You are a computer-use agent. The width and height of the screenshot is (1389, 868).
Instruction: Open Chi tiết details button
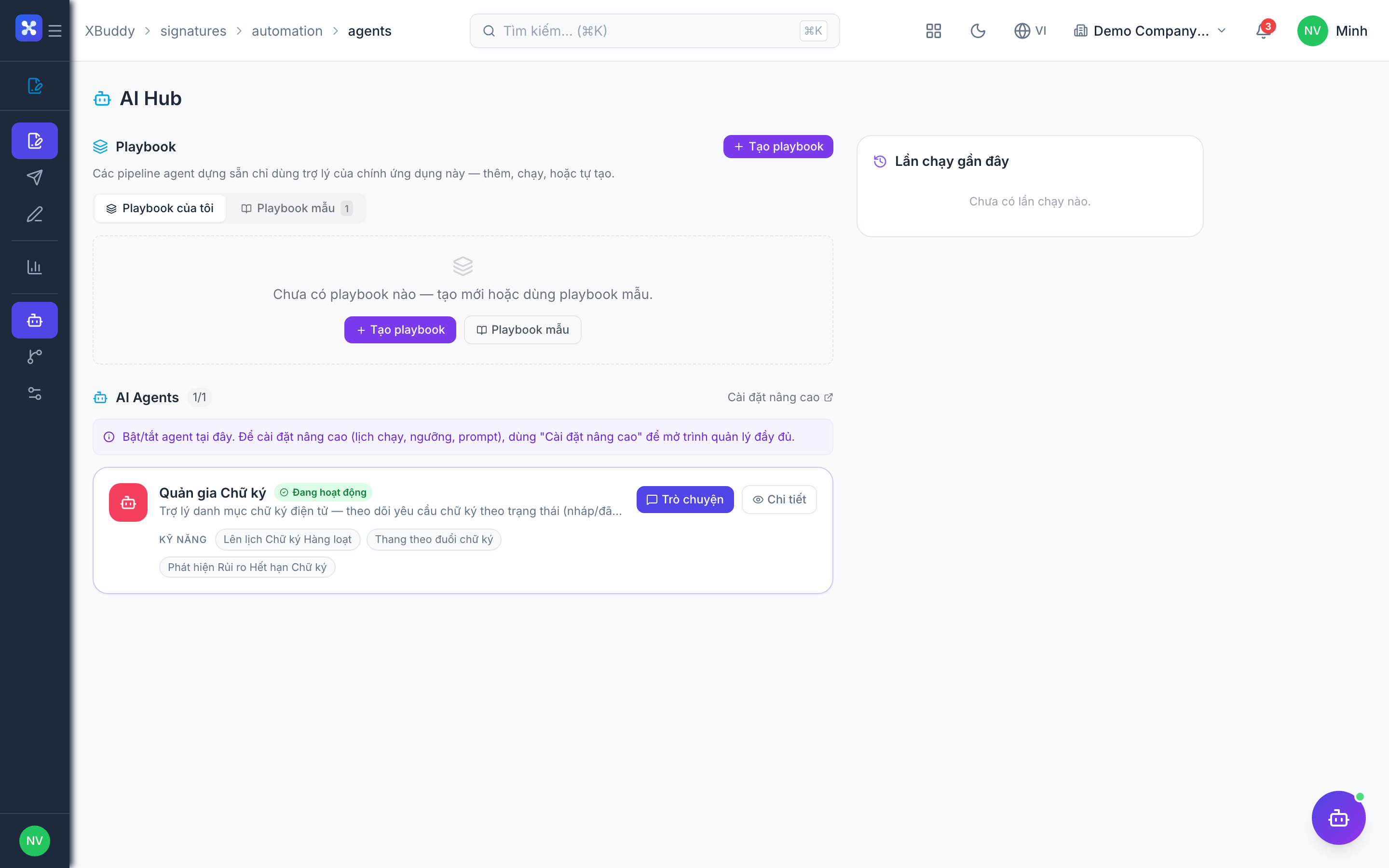pos(779,500)
